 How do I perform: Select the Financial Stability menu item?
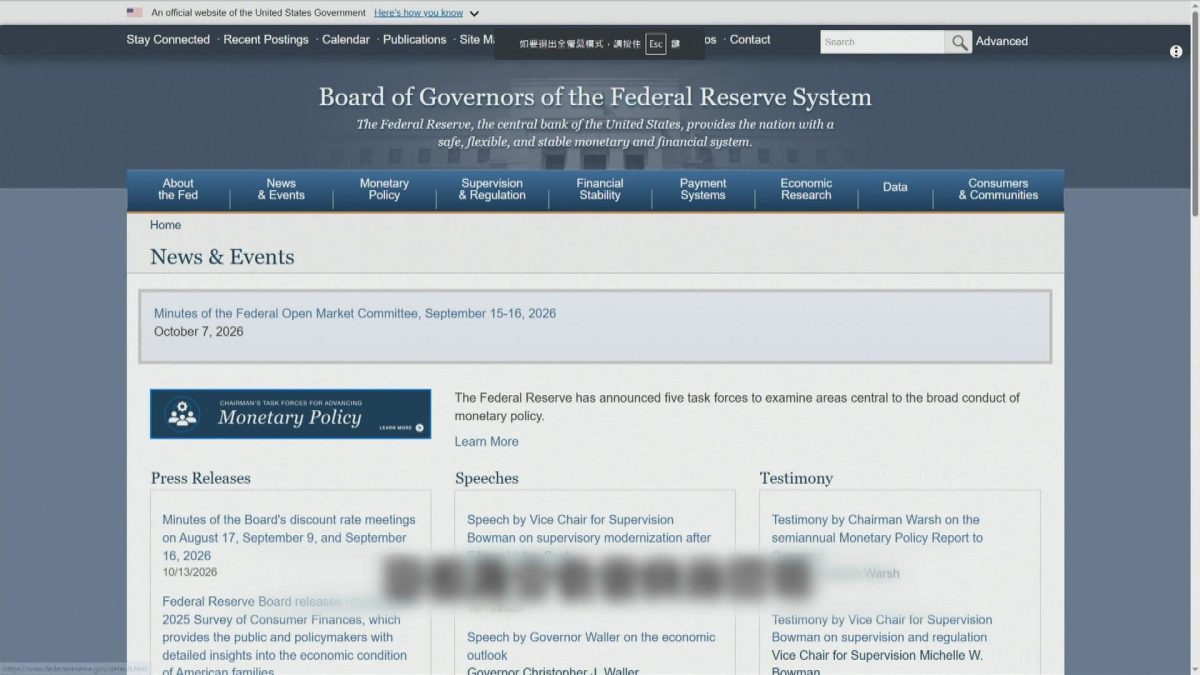pos(600,189)
